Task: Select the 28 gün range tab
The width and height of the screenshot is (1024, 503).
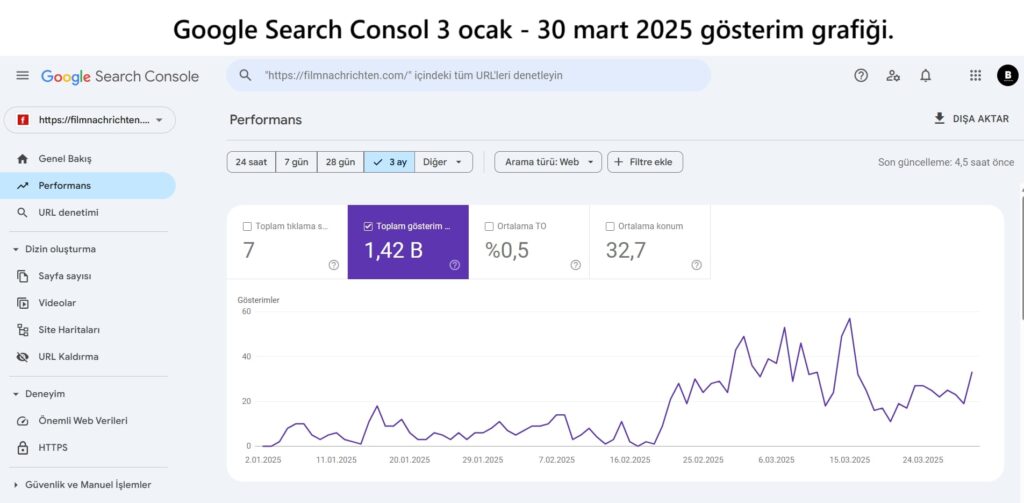Action: pyautogui.click(x=340, y=162)
